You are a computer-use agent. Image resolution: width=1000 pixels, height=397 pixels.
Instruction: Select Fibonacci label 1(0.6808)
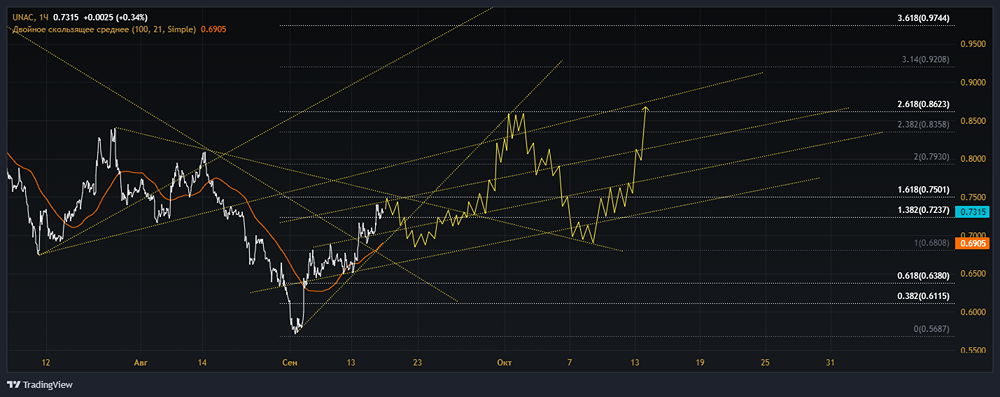coord(931,243)
